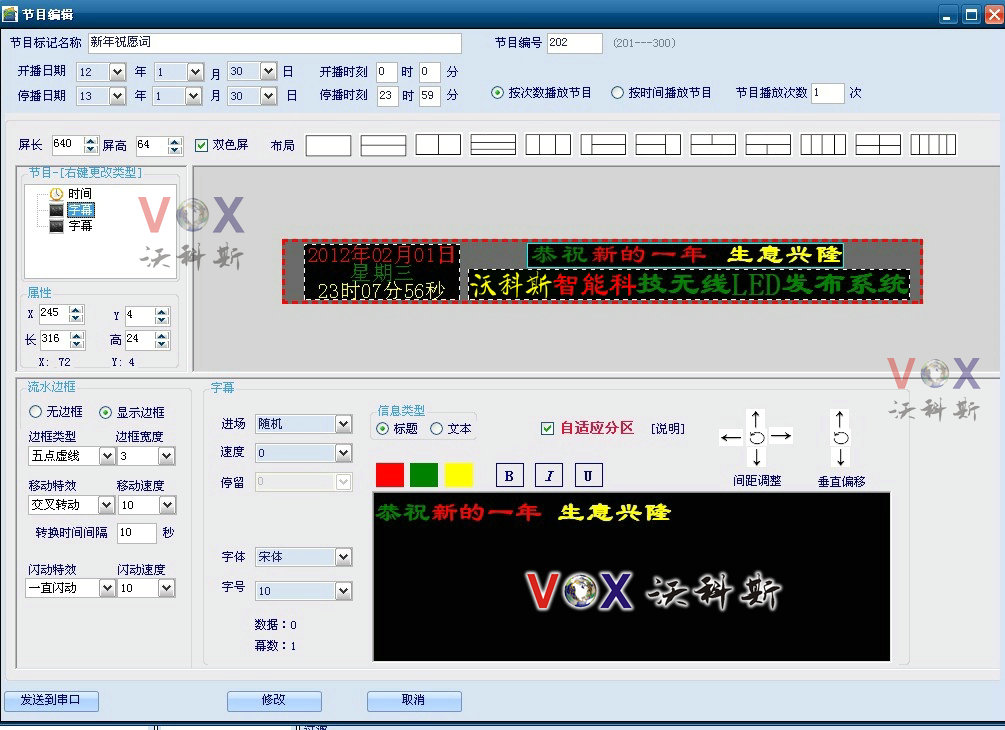Viewport: 1005px width, 730px height.
Task: Click the bold B formatting icon
Action: pos(510,475)
